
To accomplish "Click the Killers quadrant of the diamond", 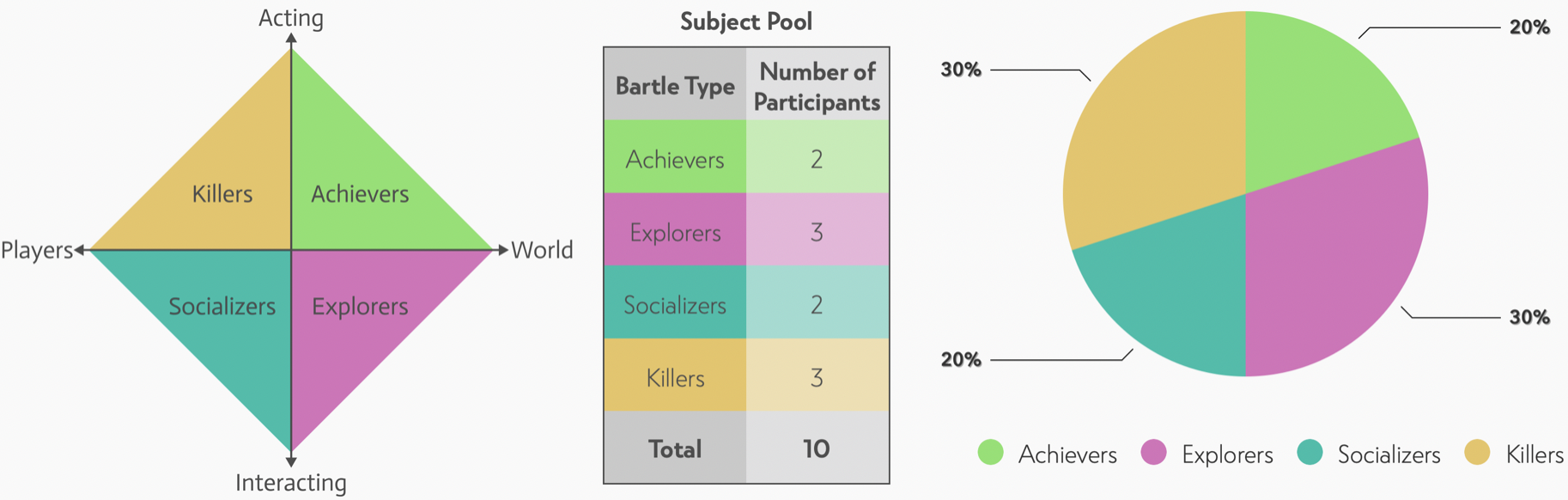I will [222, 194].
